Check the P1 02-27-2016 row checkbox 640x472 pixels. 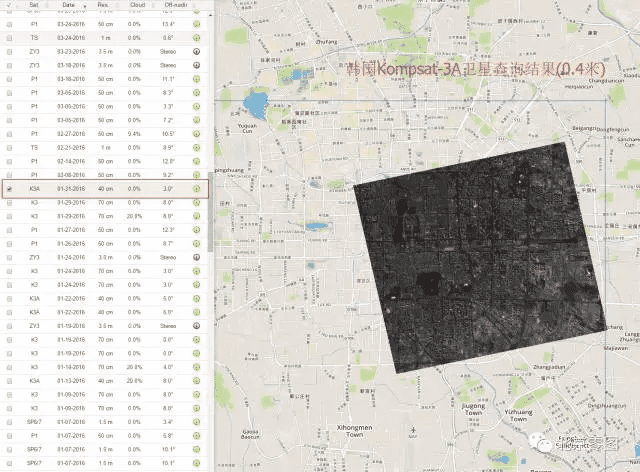[x=9, y=134]
